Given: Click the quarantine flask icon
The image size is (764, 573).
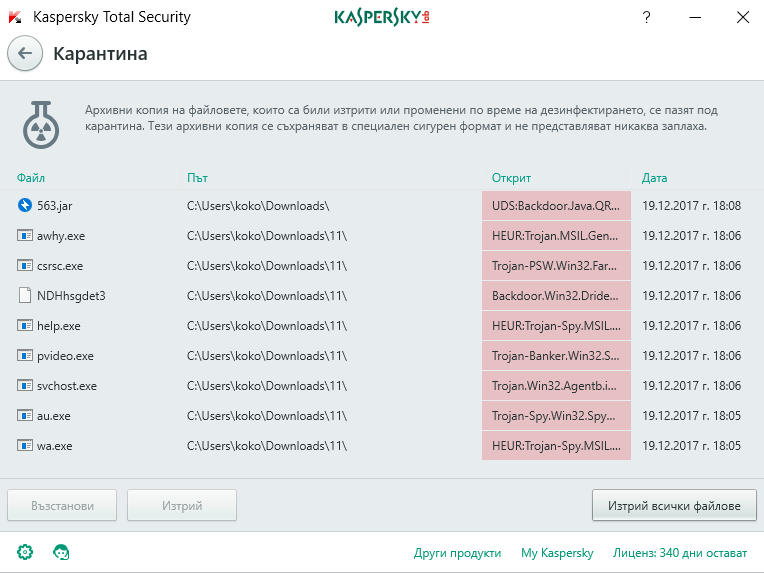Looking at the screenshot, I should [x=41, y=125].
